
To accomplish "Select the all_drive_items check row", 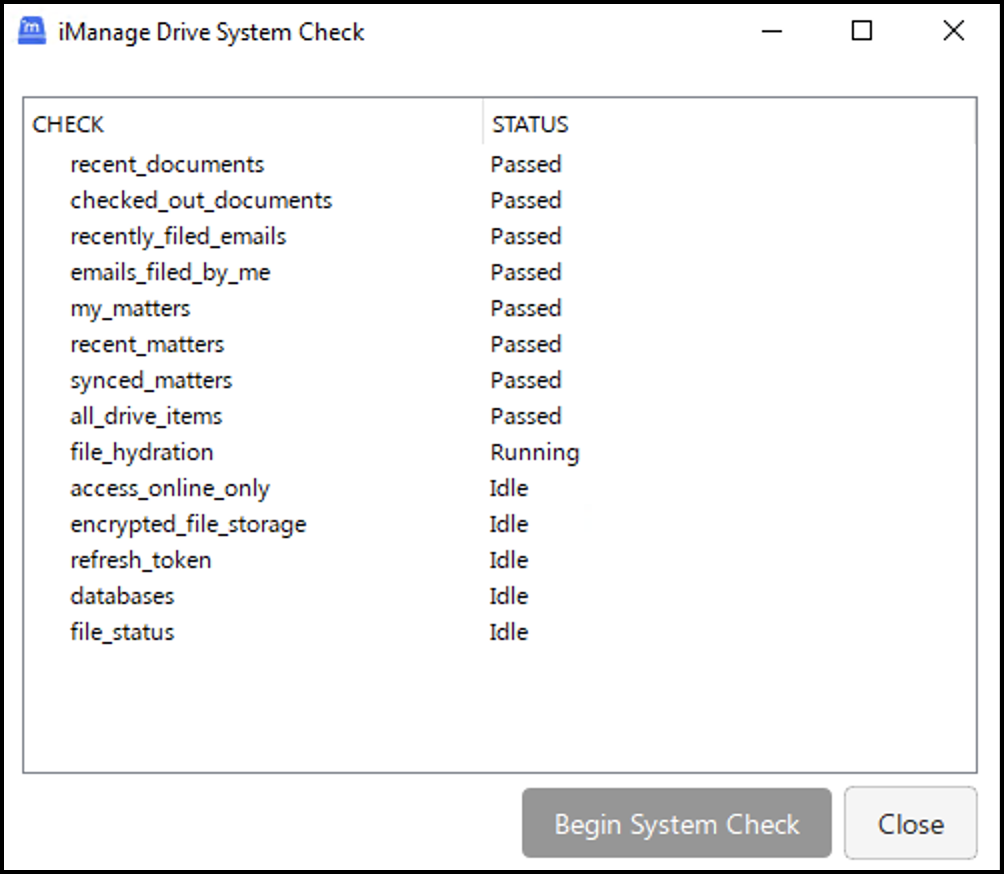I will tap(146, 416).
